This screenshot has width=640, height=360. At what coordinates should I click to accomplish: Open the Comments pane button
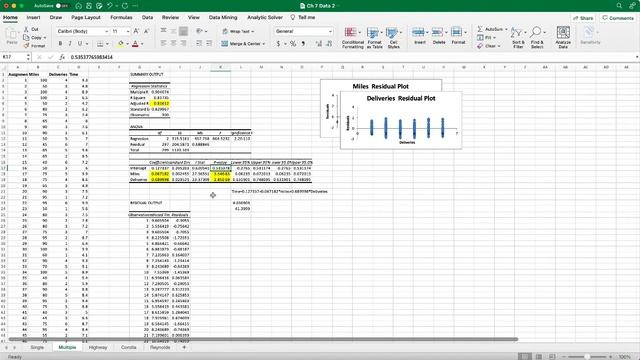point(618,18)
